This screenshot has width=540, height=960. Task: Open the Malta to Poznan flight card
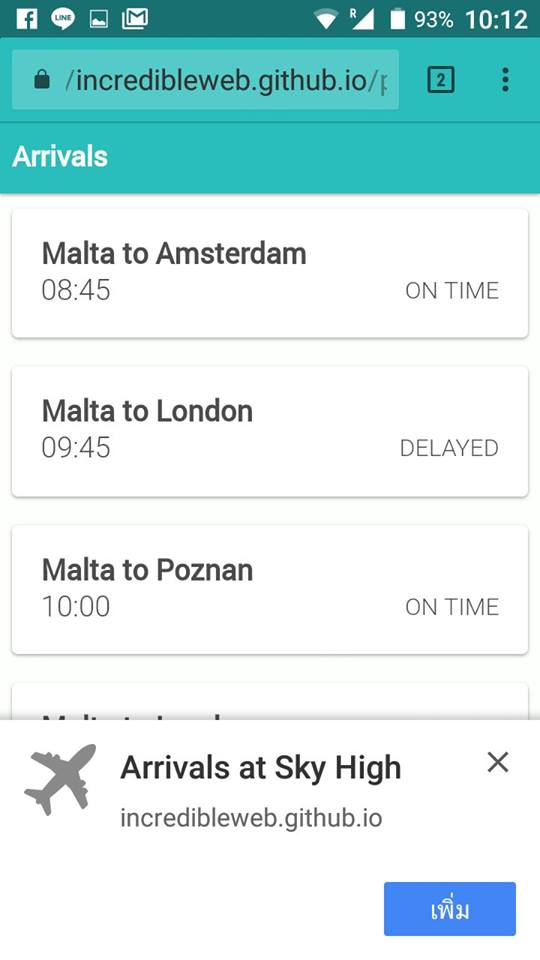pyautogui.click(x=270, y=590)
